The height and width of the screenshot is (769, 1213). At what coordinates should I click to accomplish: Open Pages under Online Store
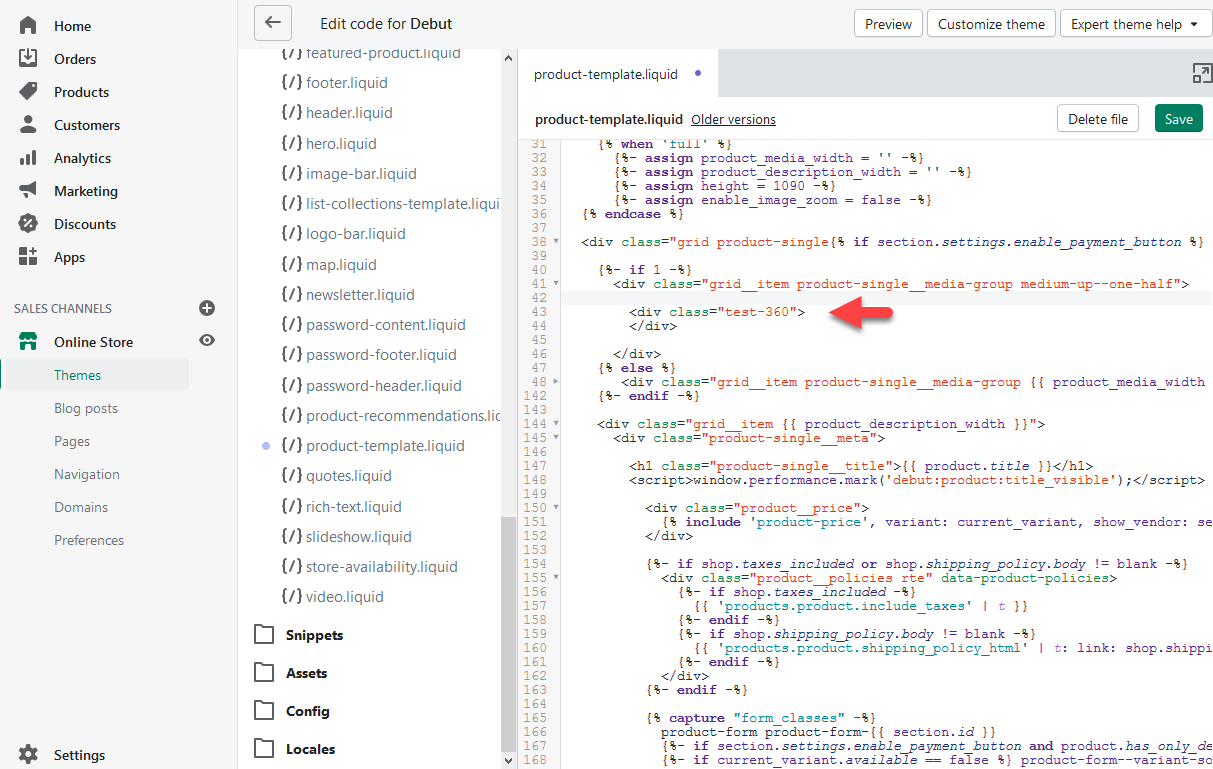click(x=72, y=441)
